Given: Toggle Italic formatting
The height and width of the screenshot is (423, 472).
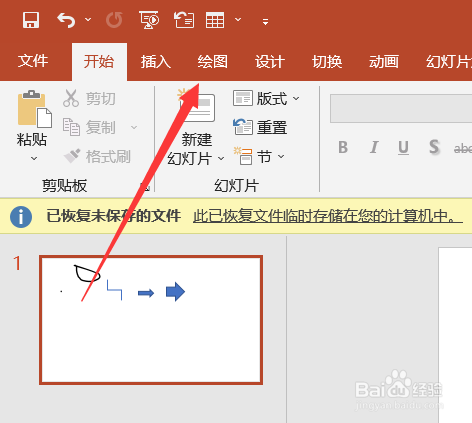Looking at the screenshot, I should pyautogui.click(x=374, y=147).
